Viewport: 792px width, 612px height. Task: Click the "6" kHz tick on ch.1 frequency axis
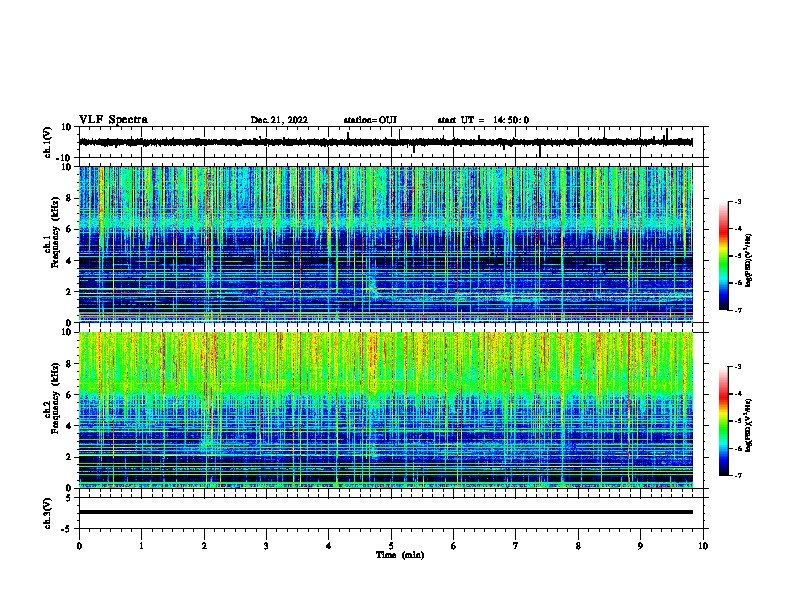pos(70,229)
